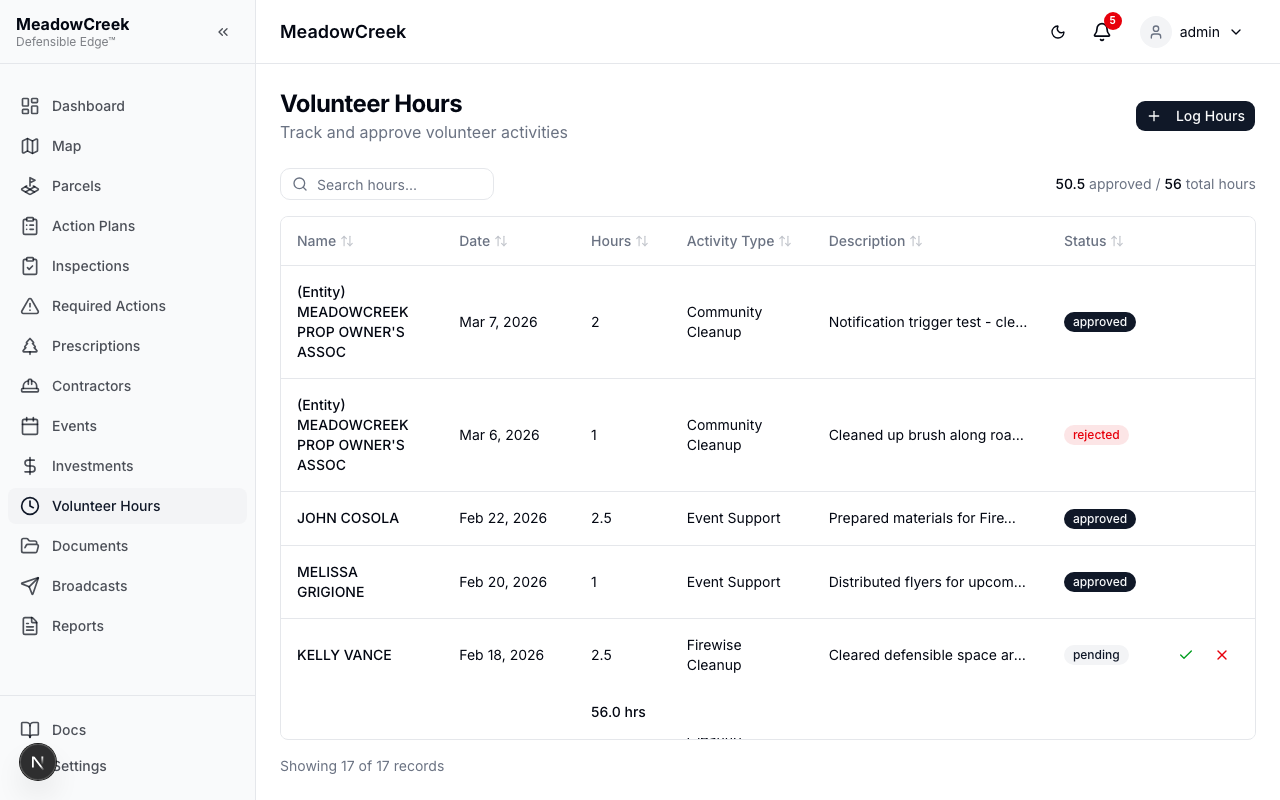Sort table by Activity Type column
The width and height of the screenshot is (1280, 800).
pyautogui.click(x=739, y=241)
